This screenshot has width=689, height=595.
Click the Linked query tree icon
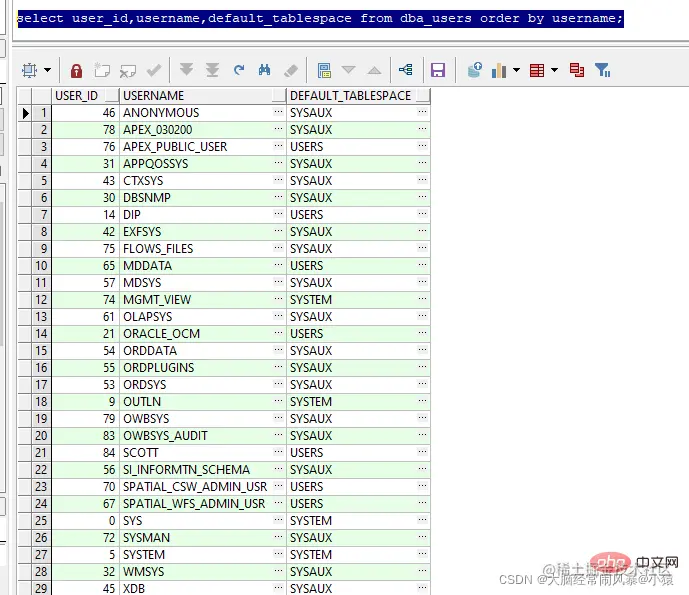(406, 69)
